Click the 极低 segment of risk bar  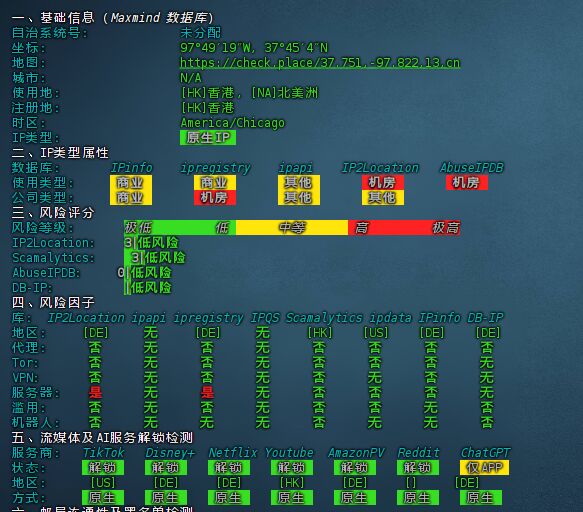click(138, 228)
